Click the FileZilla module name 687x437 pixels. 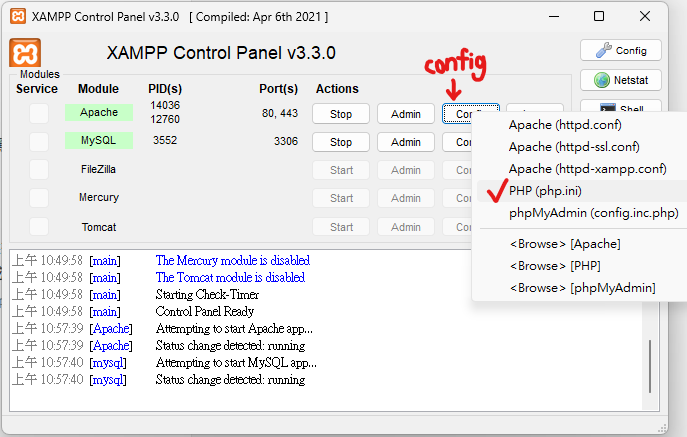click(98, 169)
